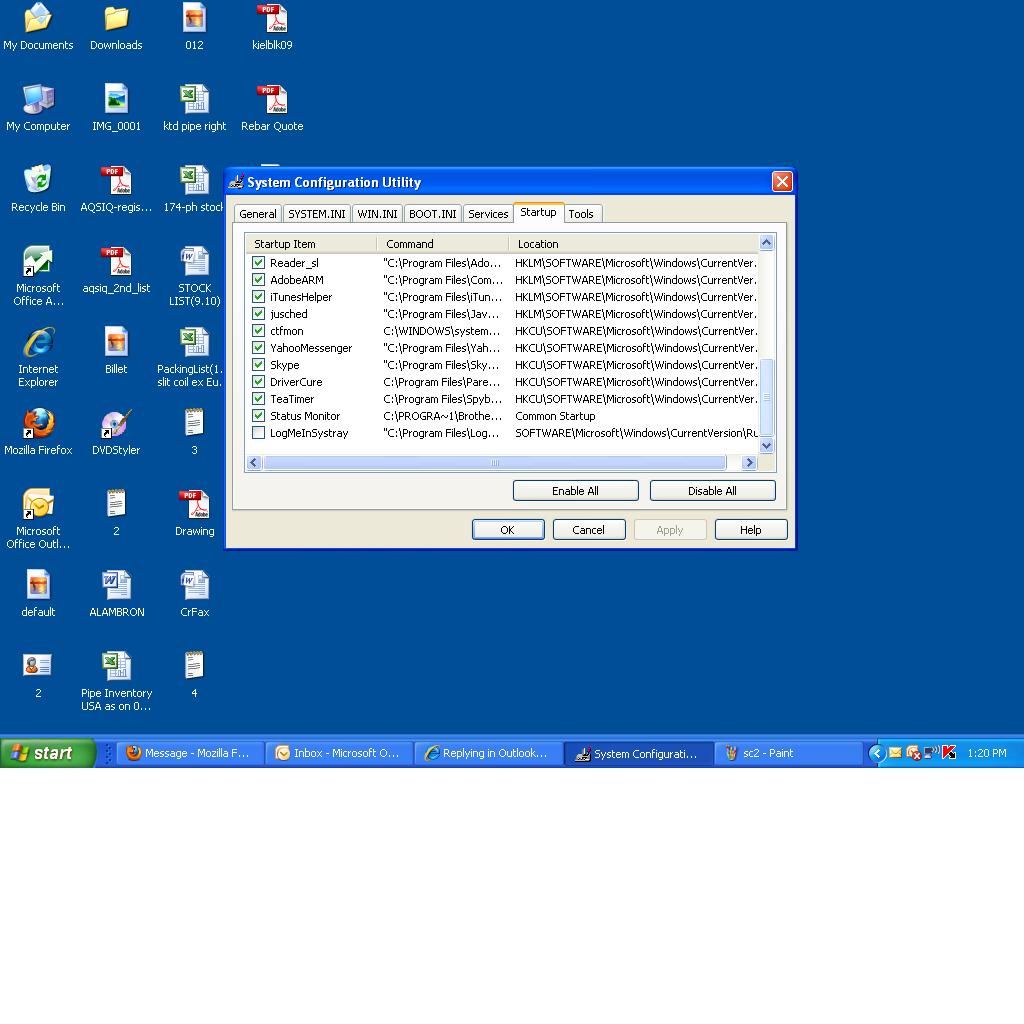Switch to the Services tab

[x=488, y=214]
